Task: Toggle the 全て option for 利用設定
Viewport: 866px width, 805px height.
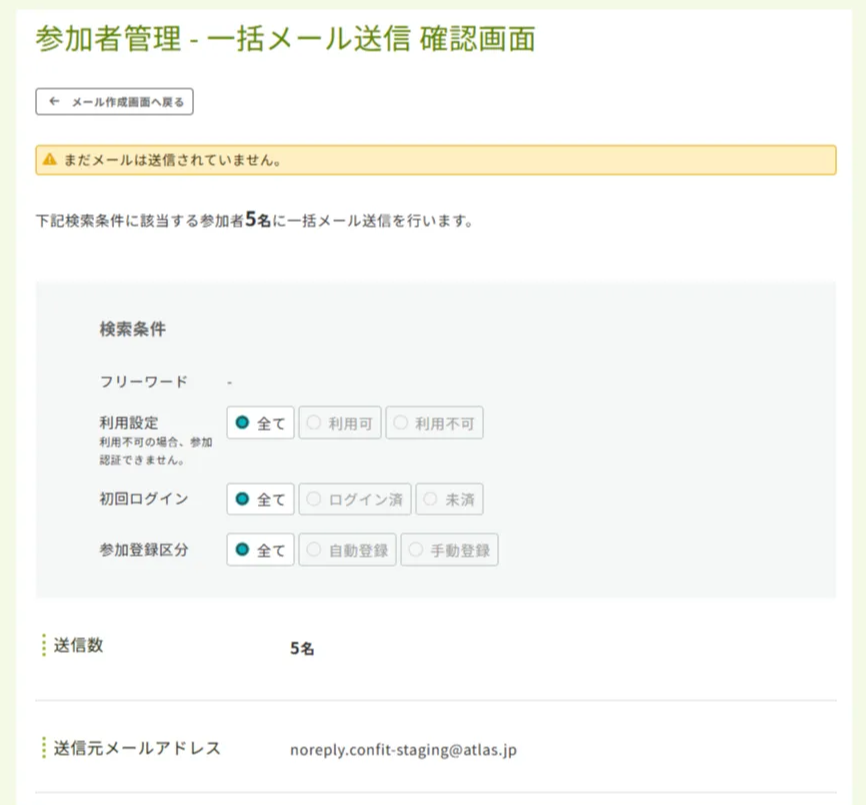Action: [259, 423]
